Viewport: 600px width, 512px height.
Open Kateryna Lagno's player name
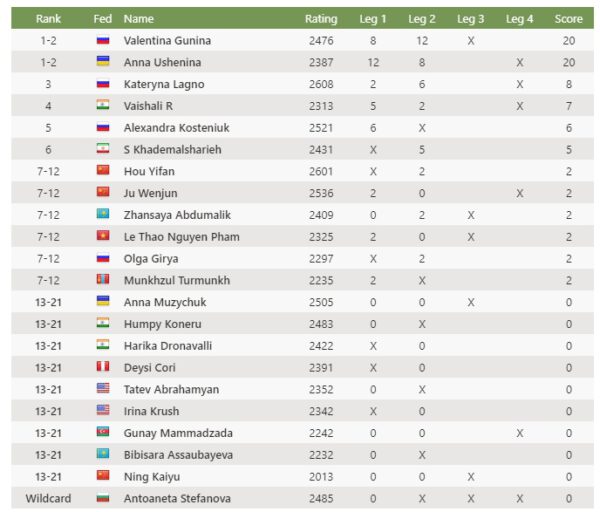click(163, 84)
